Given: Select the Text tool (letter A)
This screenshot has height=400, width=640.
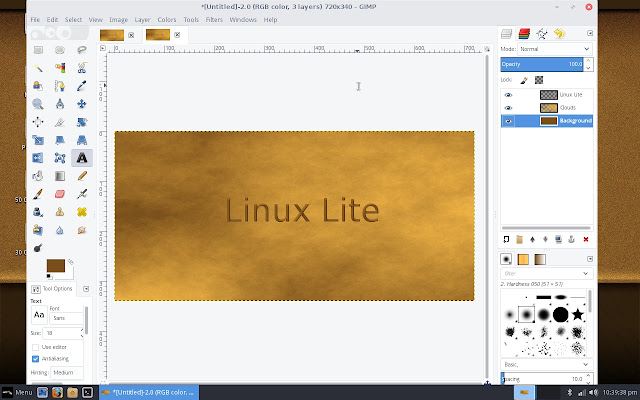Looking at the screenshot, I should (x=82, y=158).
